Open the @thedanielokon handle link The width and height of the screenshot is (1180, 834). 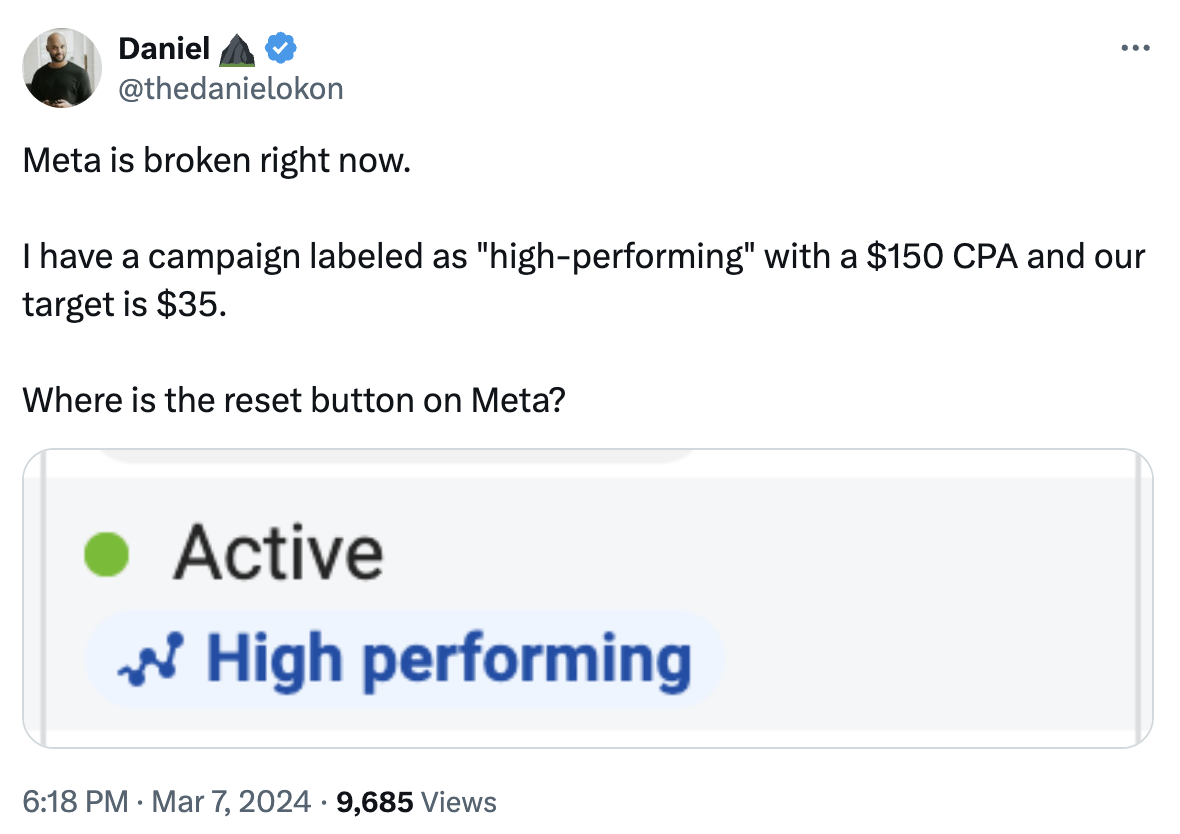tap(231, 89)
